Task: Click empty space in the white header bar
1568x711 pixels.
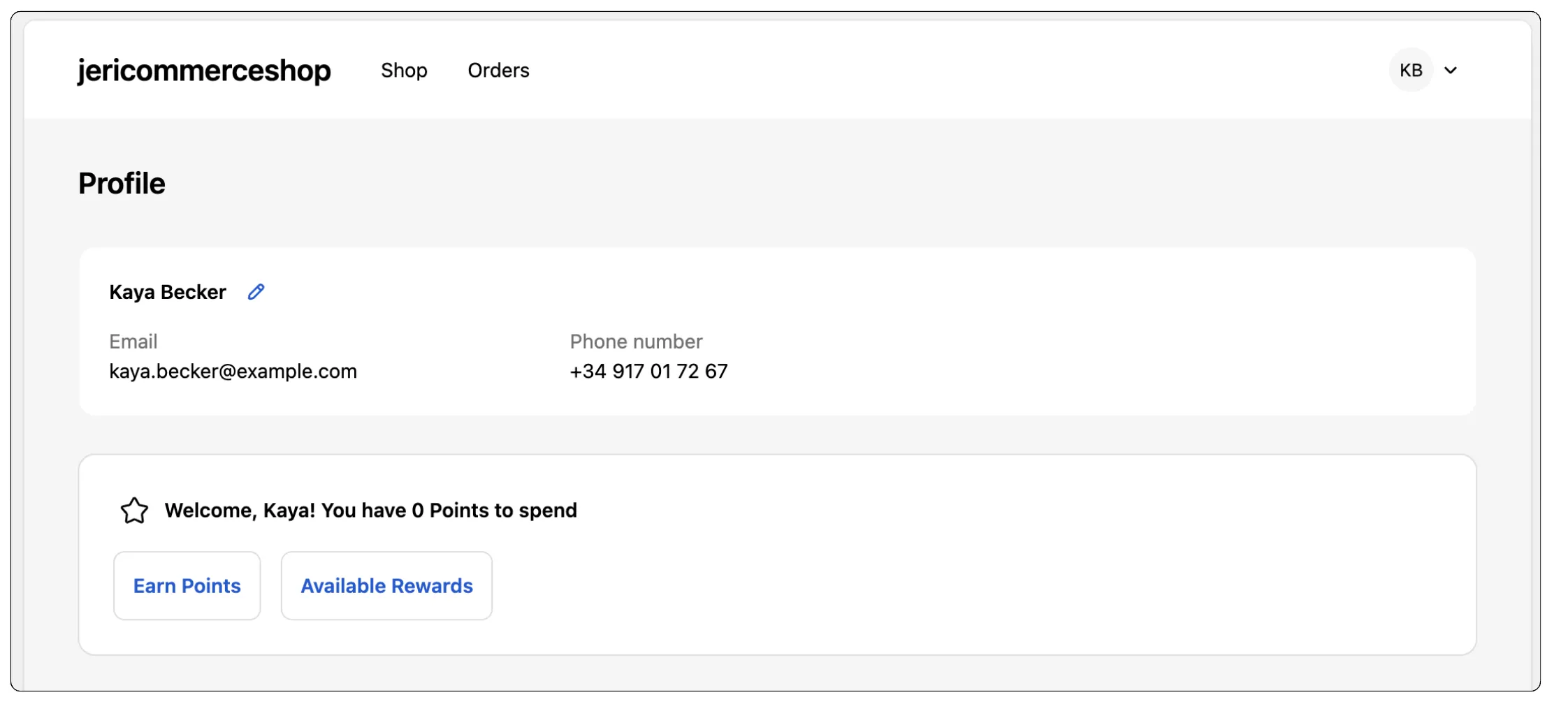Action: pos(908,70)
